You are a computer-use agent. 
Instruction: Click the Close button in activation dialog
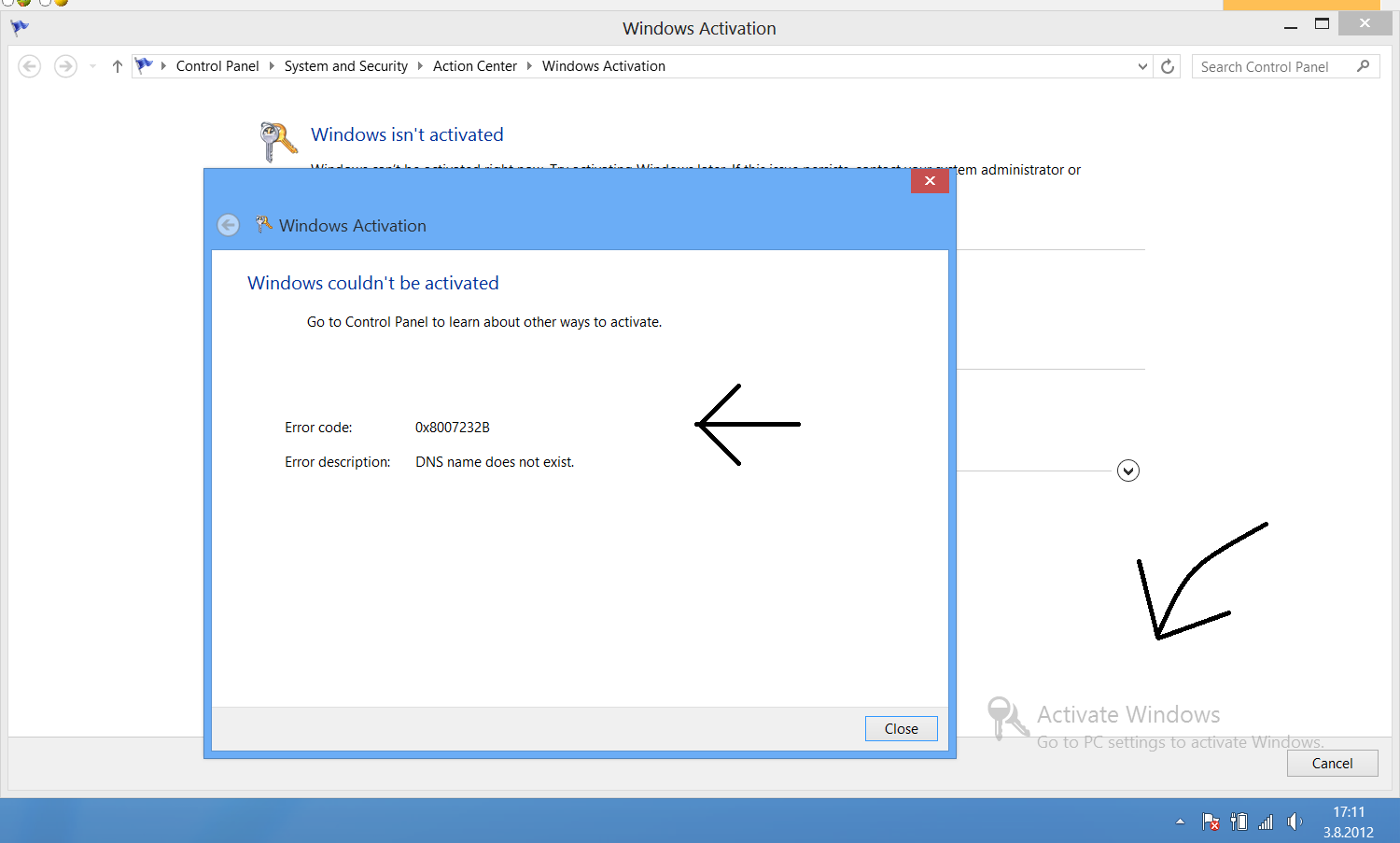(901, 728)
